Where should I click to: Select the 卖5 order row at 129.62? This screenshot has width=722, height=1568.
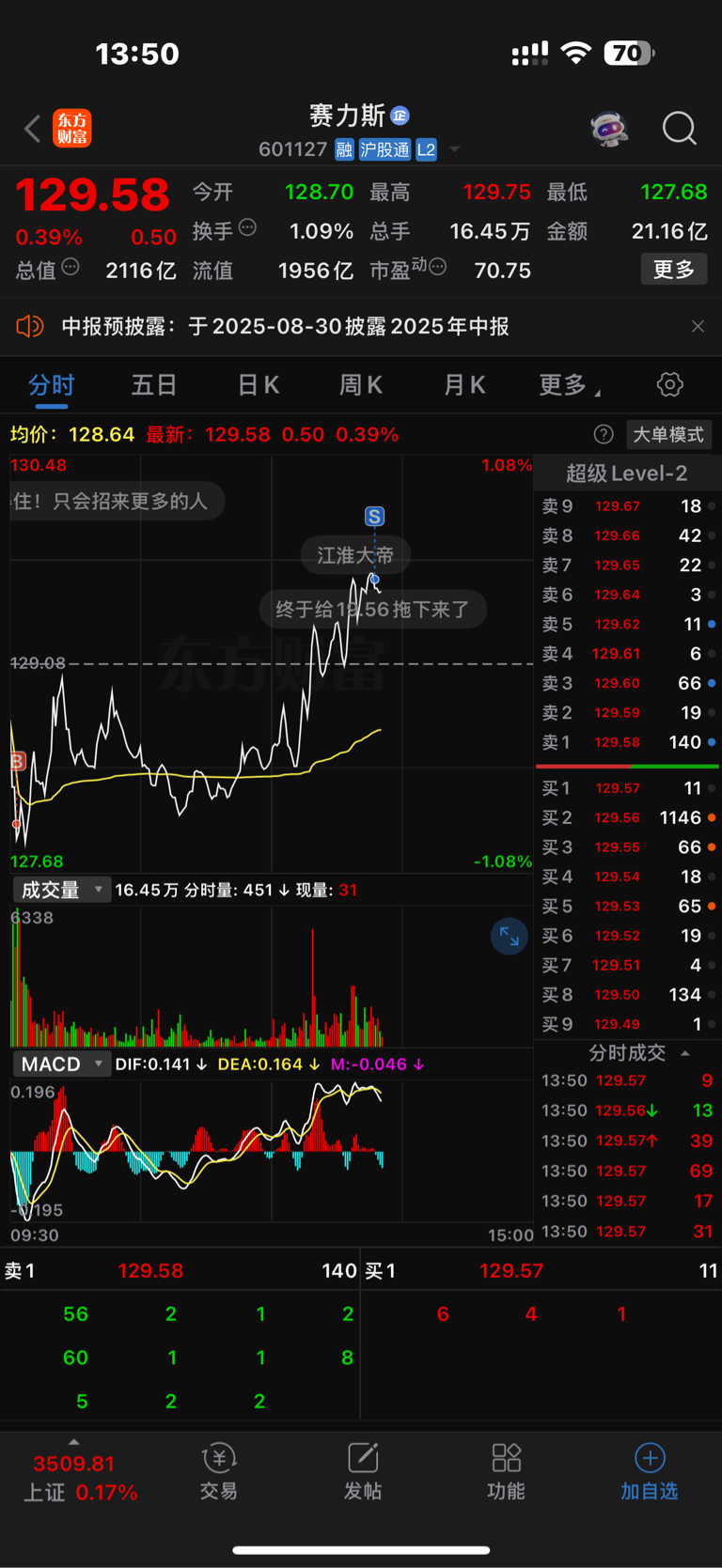[627, 624]
